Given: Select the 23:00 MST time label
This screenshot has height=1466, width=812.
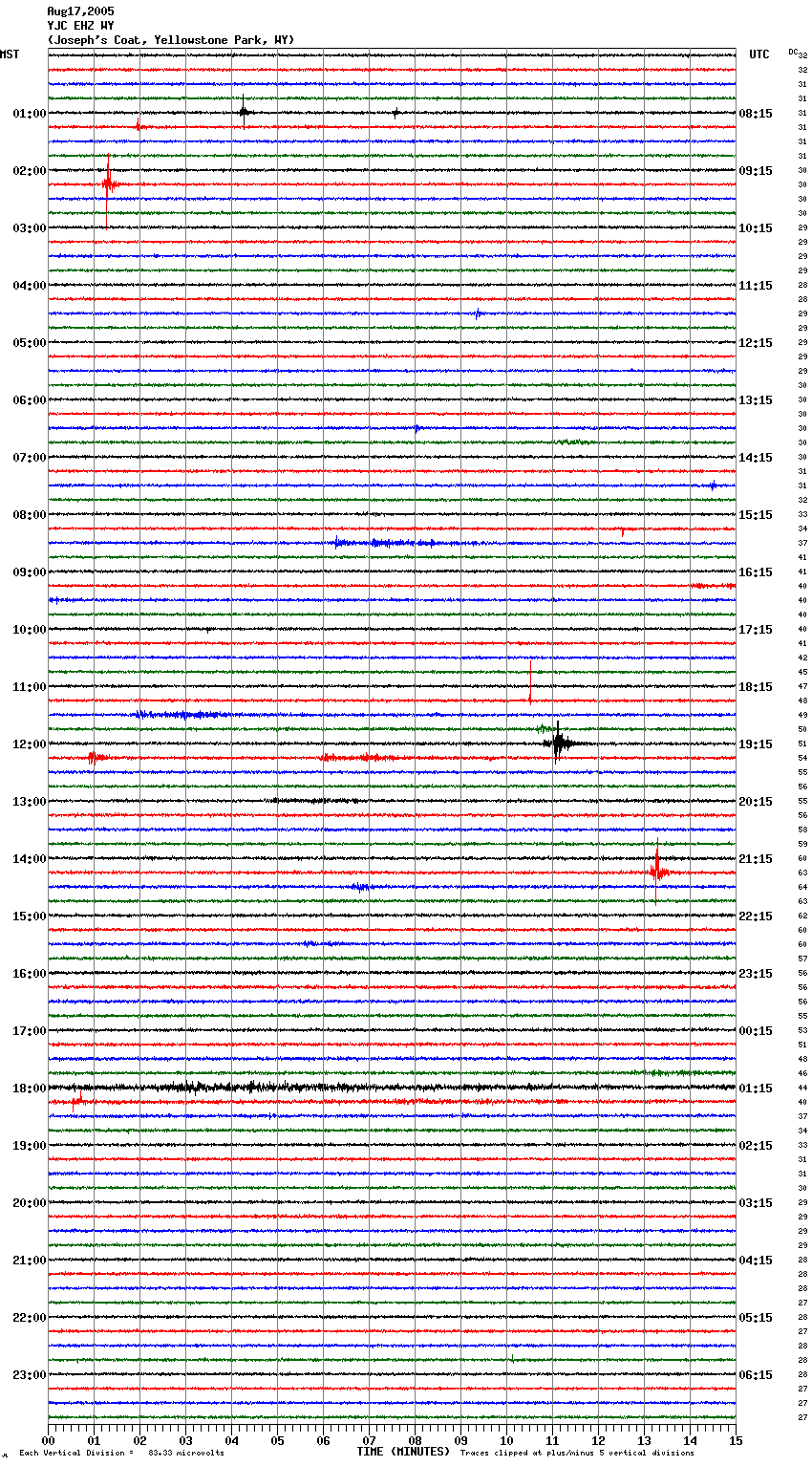Looking at the screenshot, I should point(30,1375).
